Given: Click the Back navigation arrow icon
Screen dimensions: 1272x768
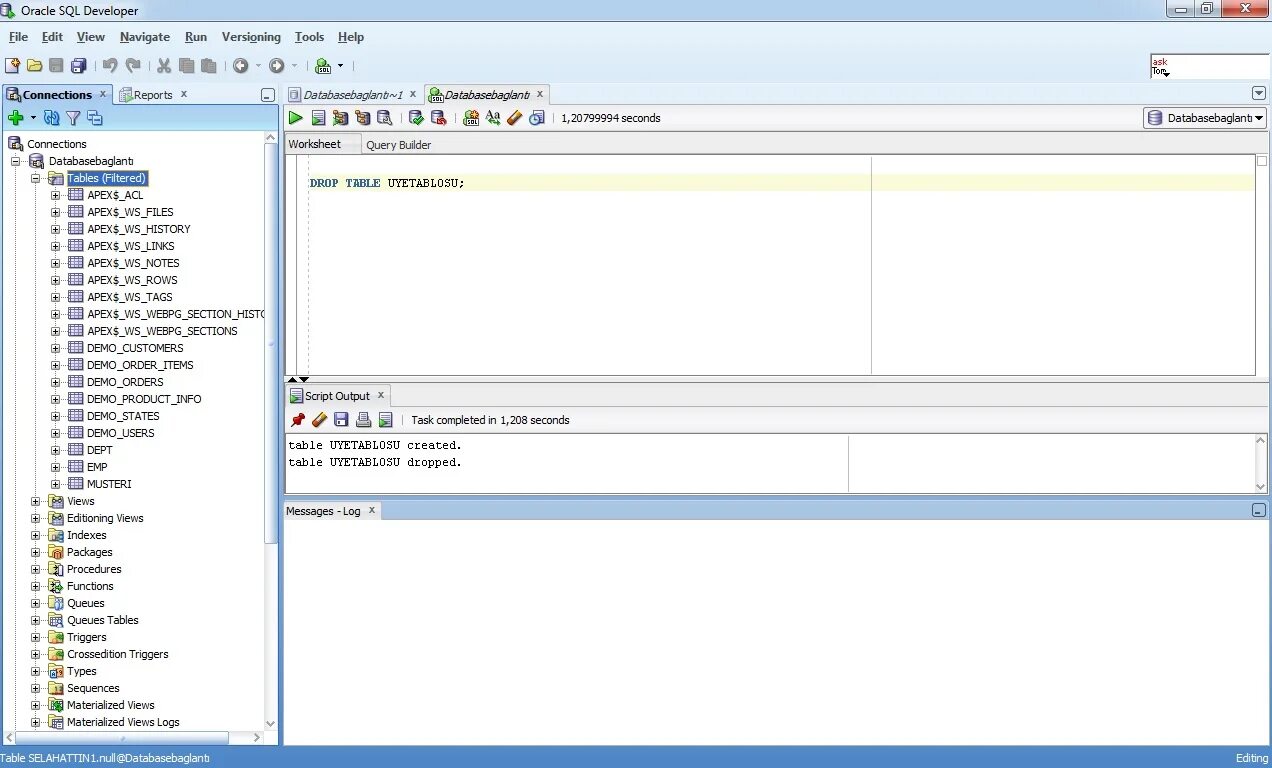Looking at the screenshot, I should (241, 66).
